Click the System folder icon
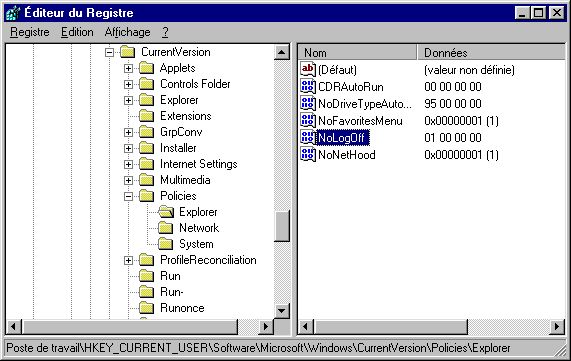 pyautogui.click(x=166, y=244)
